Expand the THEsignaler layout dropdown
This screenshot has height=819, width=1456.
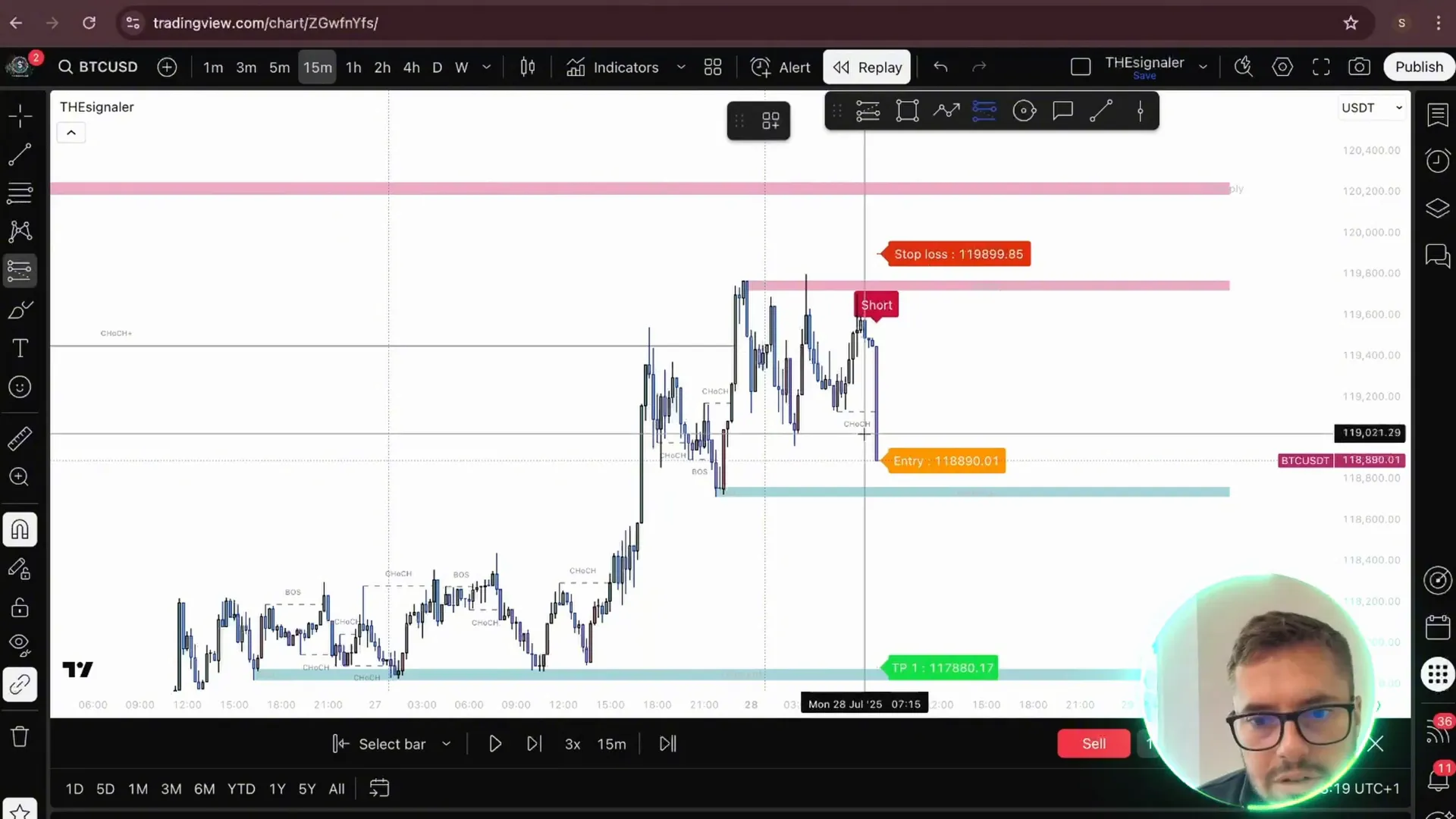pos(1203,67)
